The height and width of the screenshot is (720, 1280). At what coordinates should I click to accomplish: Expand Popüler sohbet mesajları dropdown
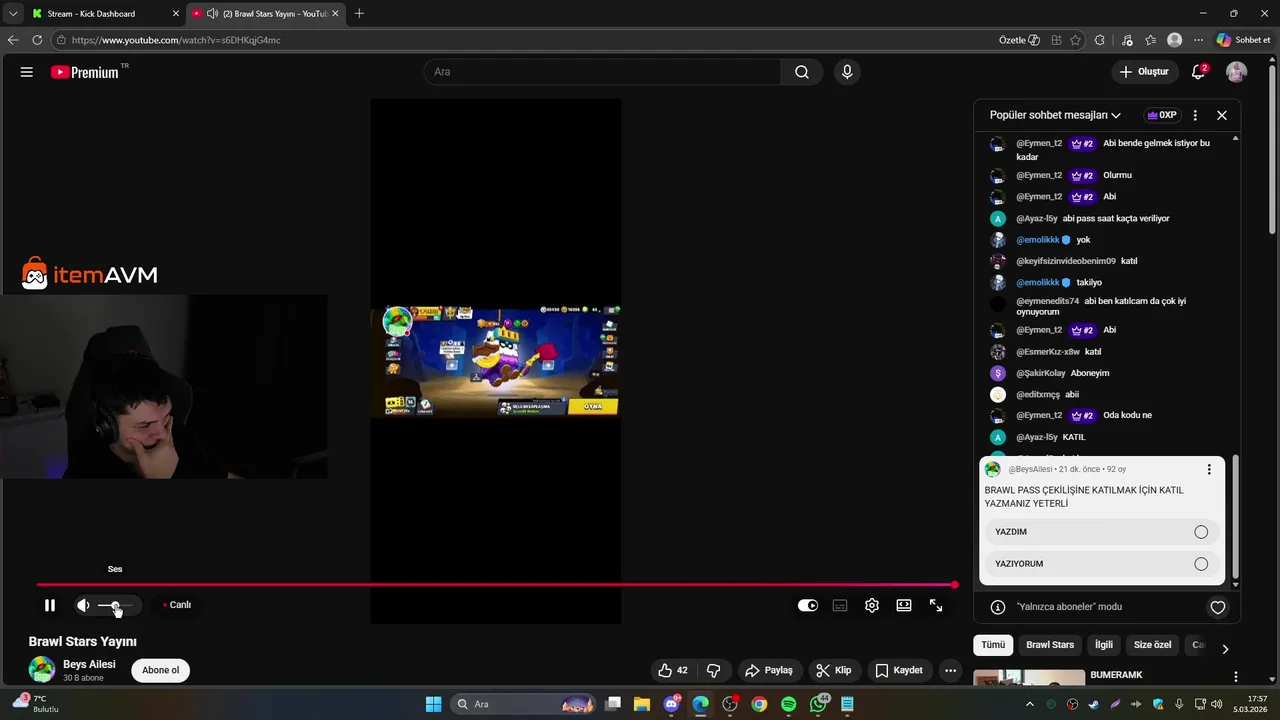coord(1055,115)
